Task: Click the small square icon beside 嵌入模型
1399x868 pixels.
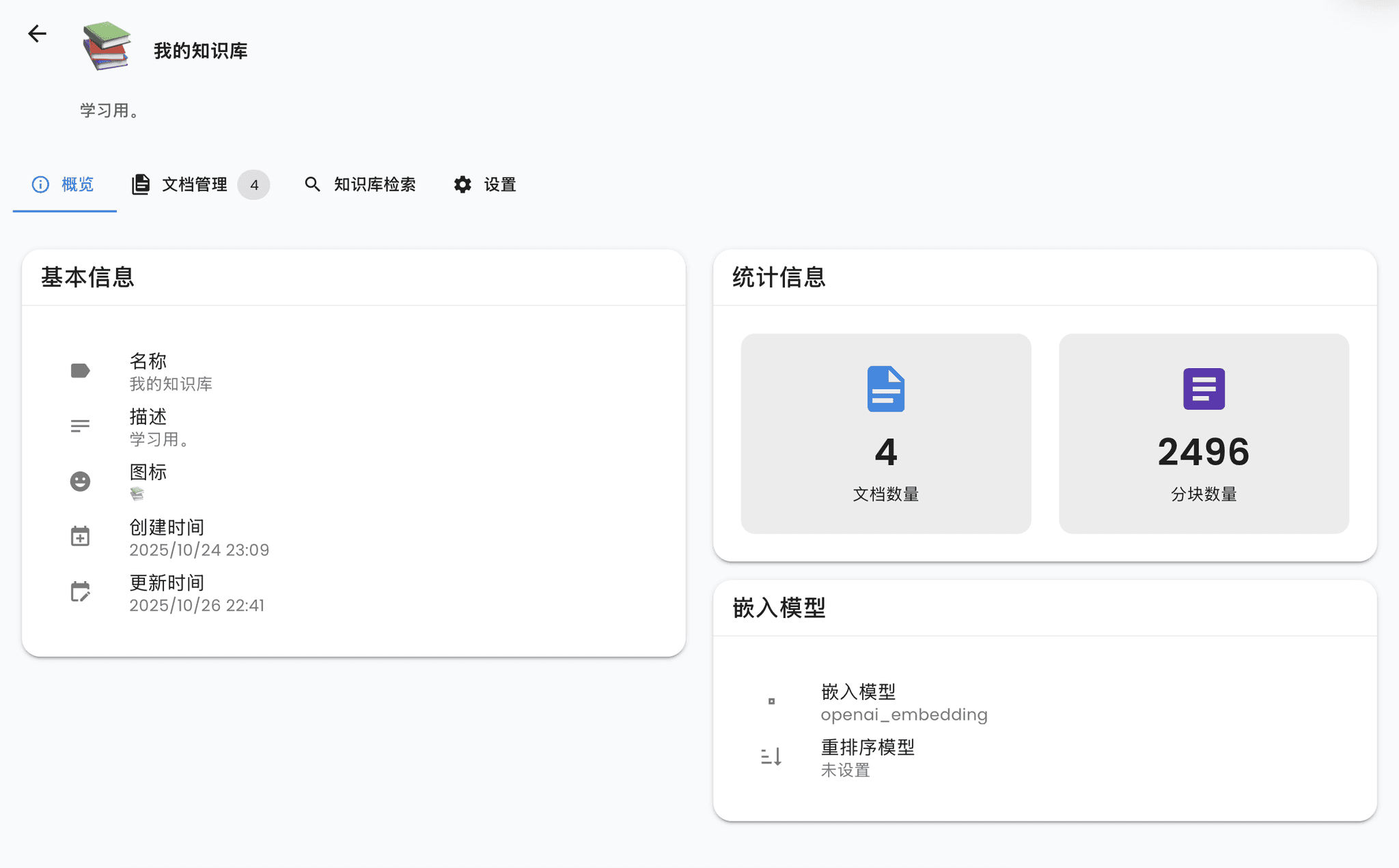Action: click(x=771, y=701)
